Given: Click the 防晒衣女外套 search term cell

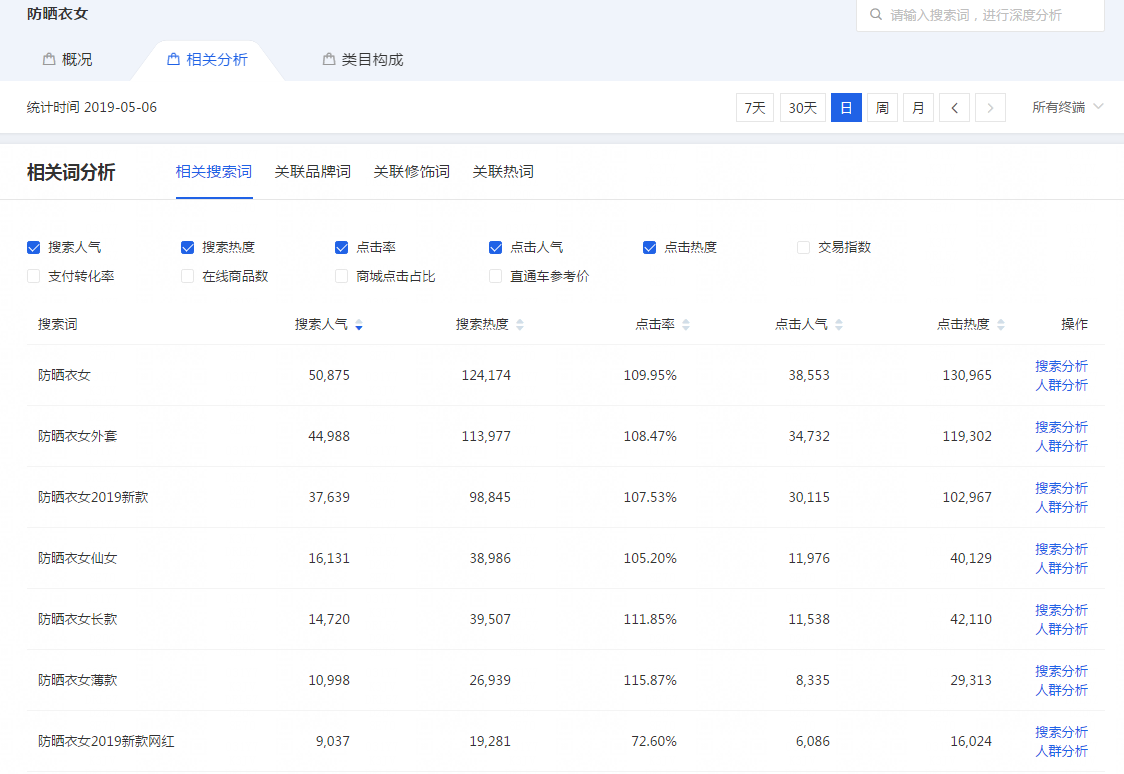Looking at the screenshot, I should click(77, 436).
